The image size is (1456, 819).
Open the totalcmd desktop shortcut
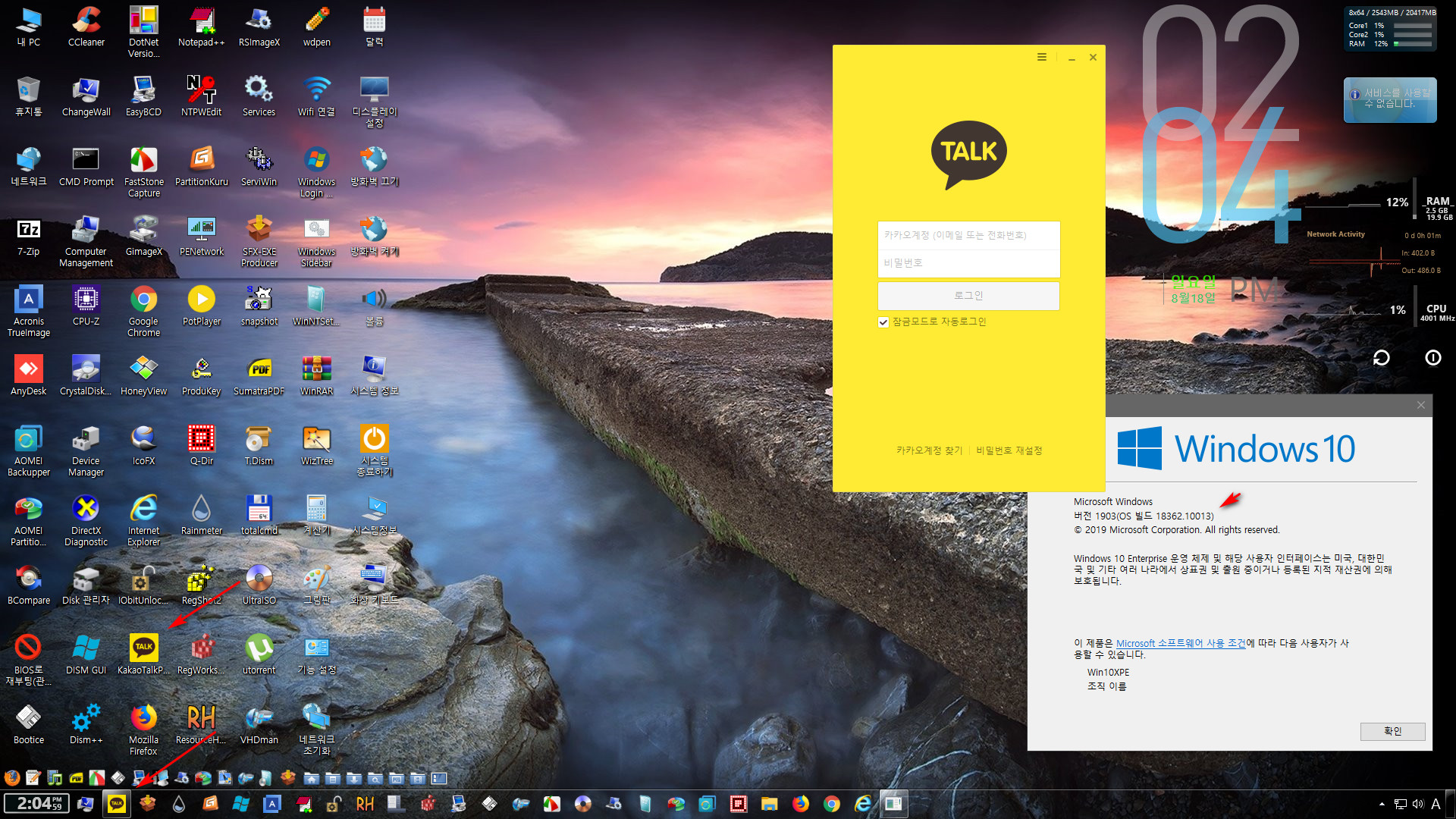click(259, 515)
